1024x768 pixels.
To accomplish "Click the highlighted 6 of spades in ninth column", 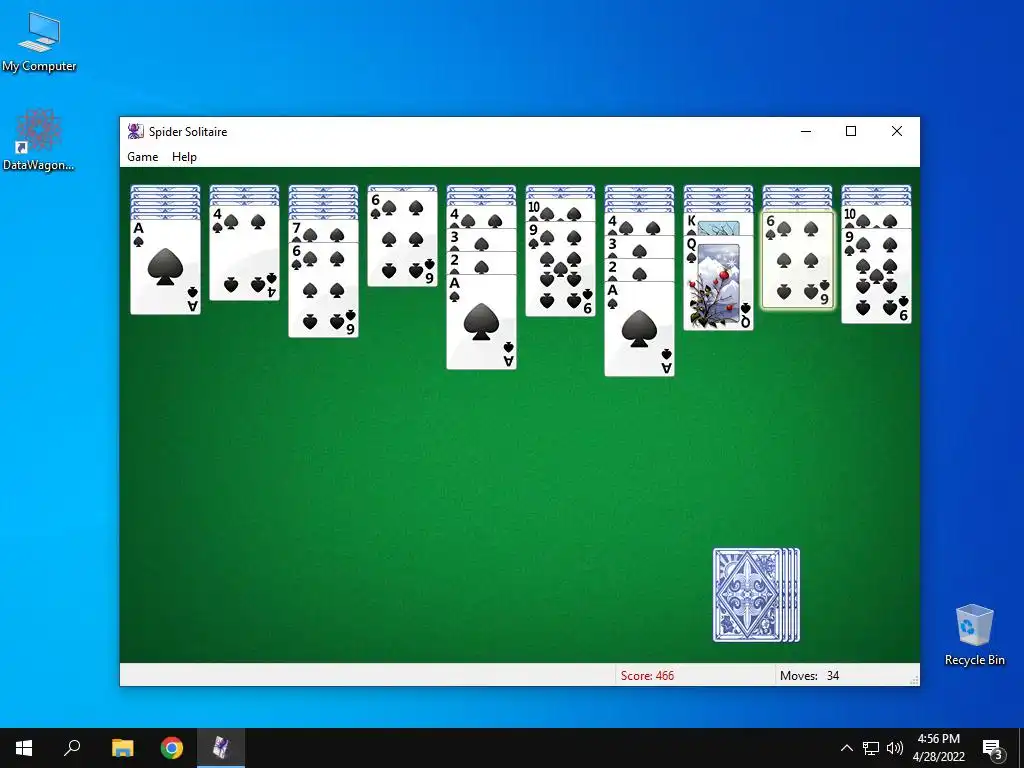I will pos(797,260).
